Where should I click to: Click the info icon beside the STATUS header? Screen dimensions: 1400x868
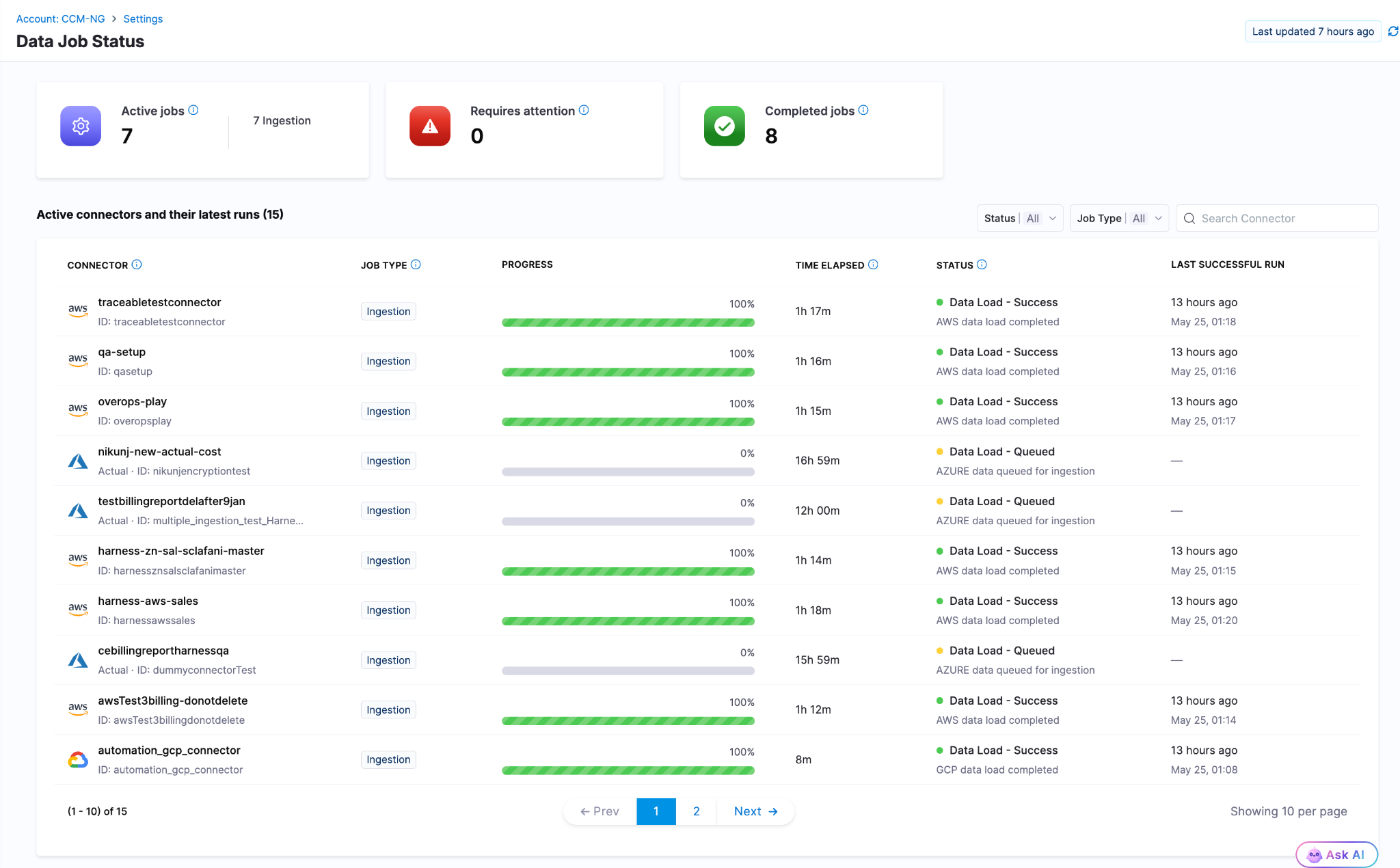(x=982, y=265)
